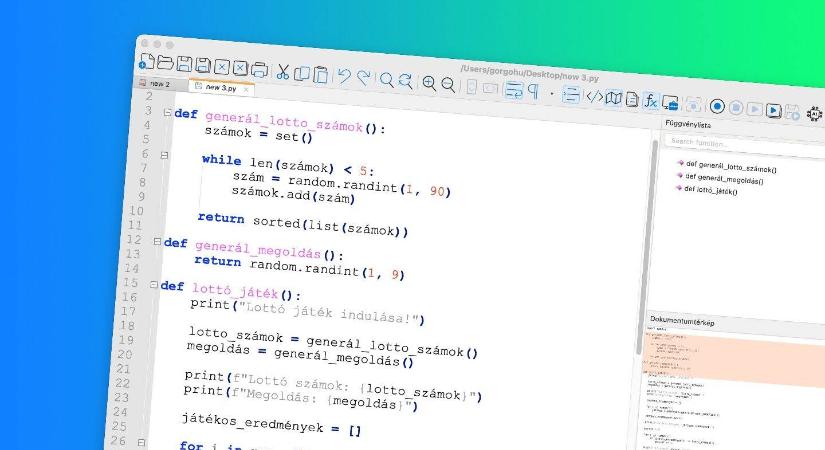Viewport: 825px width, 450px height.
Task: Print the document using printer icon
Action: click(x=259, y=69)
